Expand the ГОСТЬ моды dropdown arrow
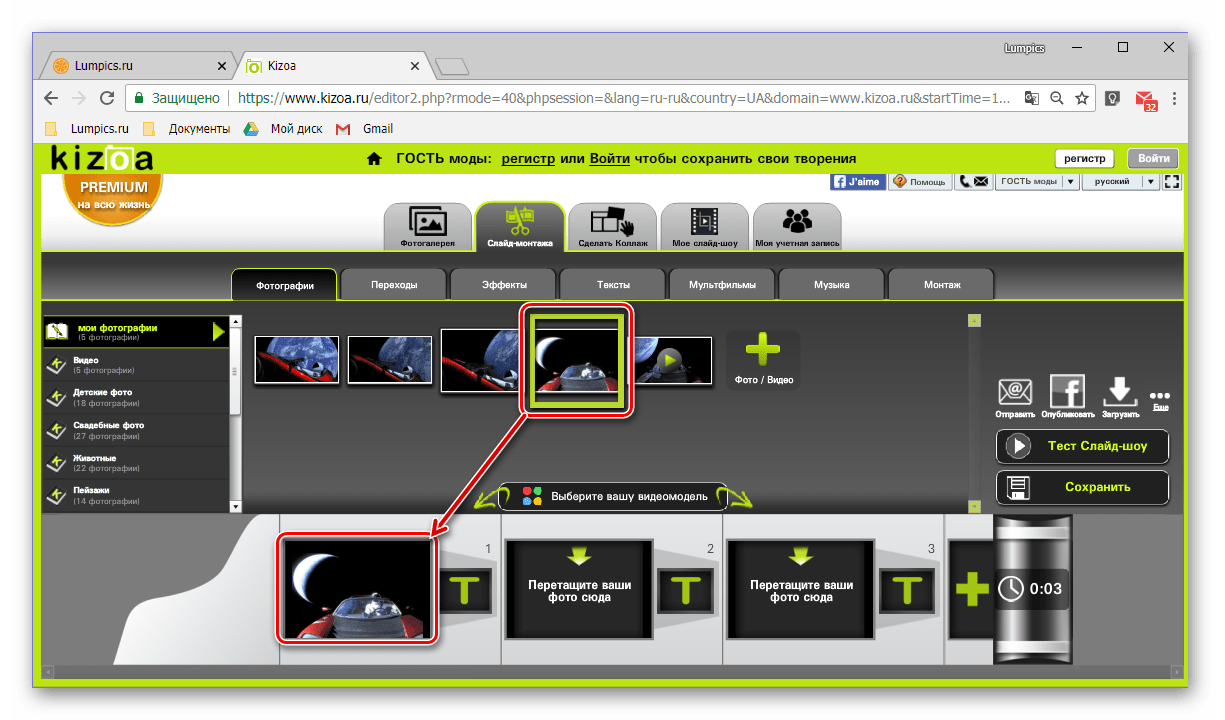 click(1070, 182)
